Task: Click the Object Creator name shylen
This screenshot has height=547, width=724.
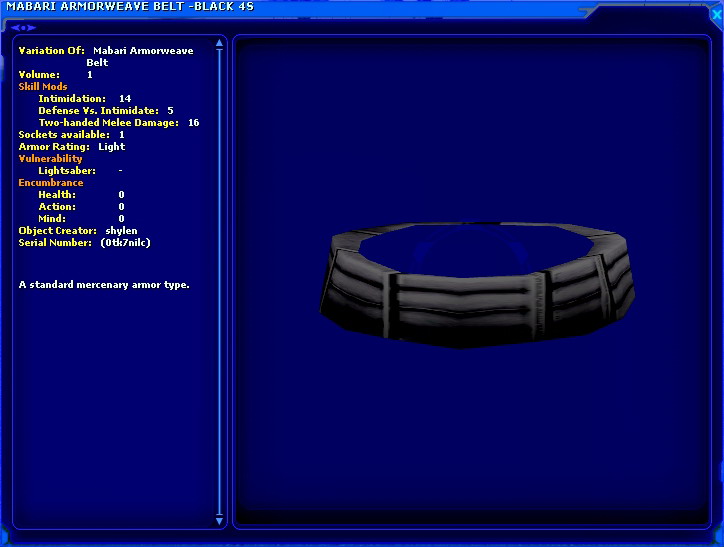Action: click(x=121, y=231)
